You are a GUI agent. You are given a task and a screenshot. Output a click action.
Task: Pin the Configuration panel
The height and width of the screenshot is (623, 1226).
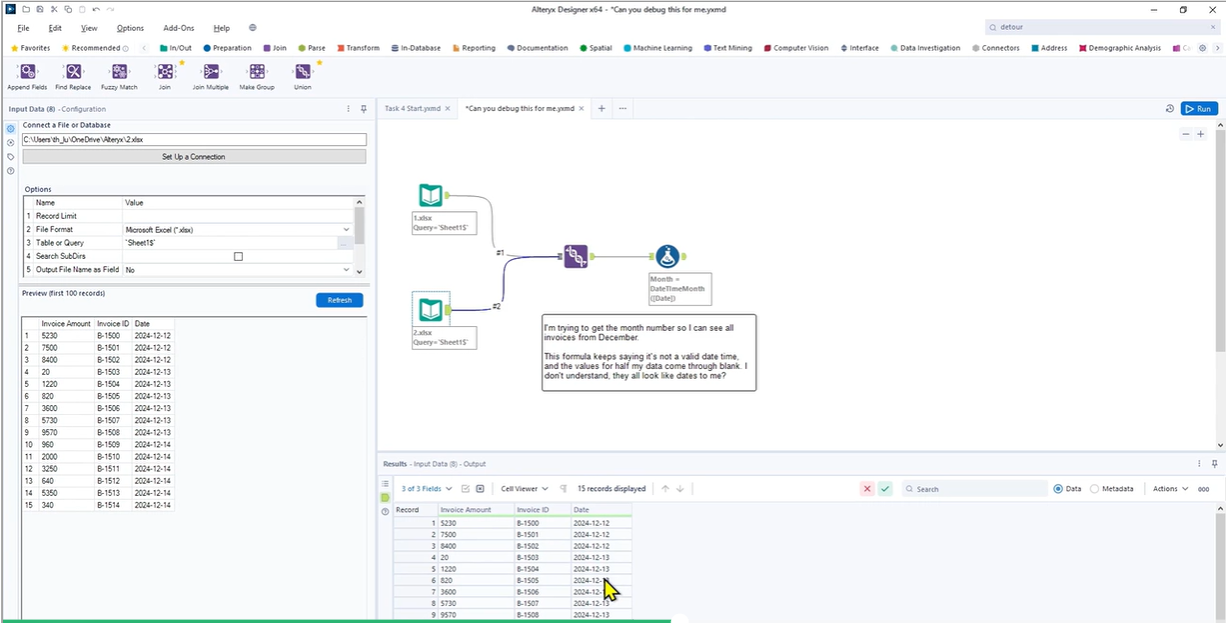point(363,109)
